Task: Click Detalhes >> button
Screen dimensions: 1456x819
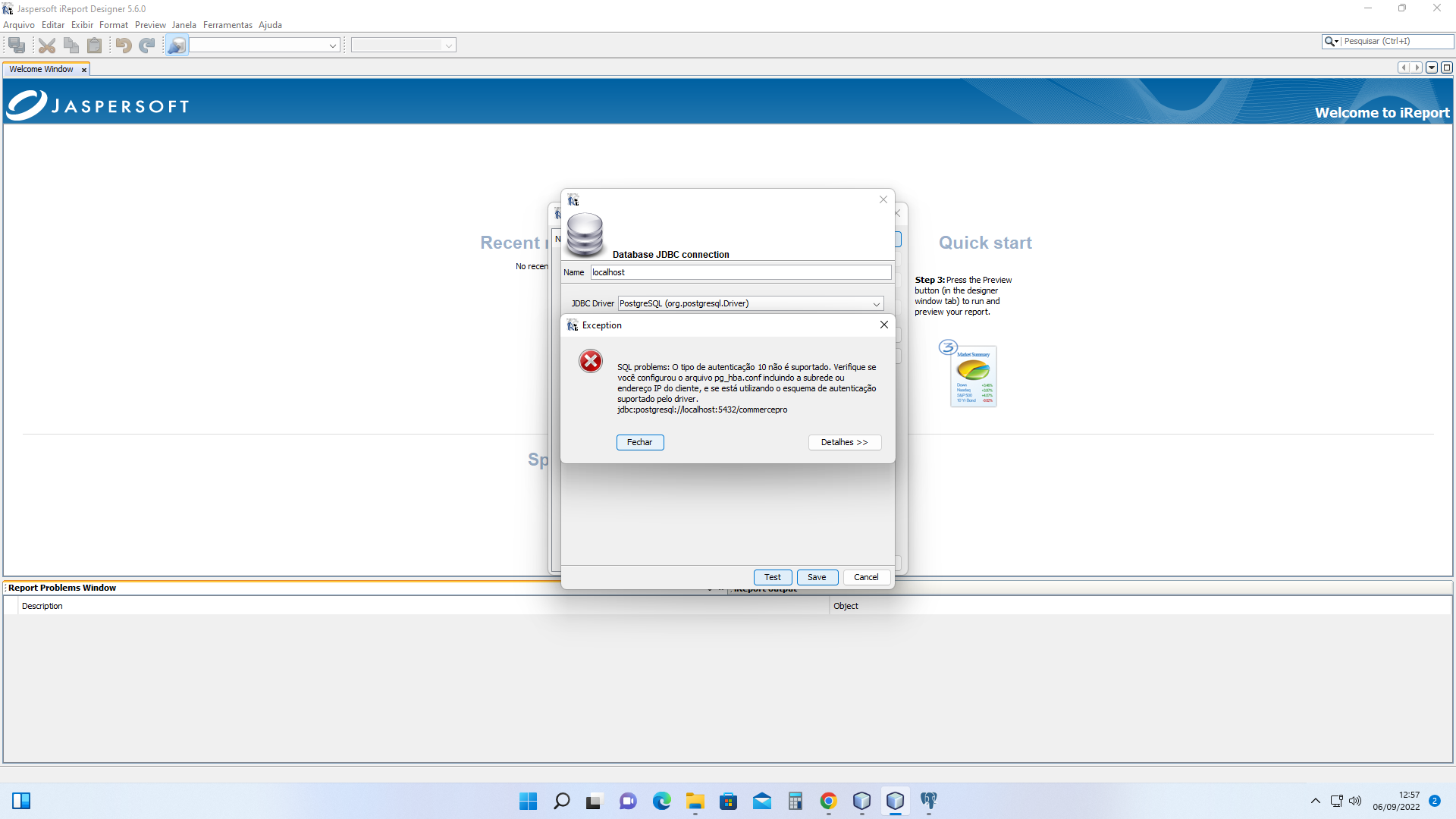Action: coord(845,442)
